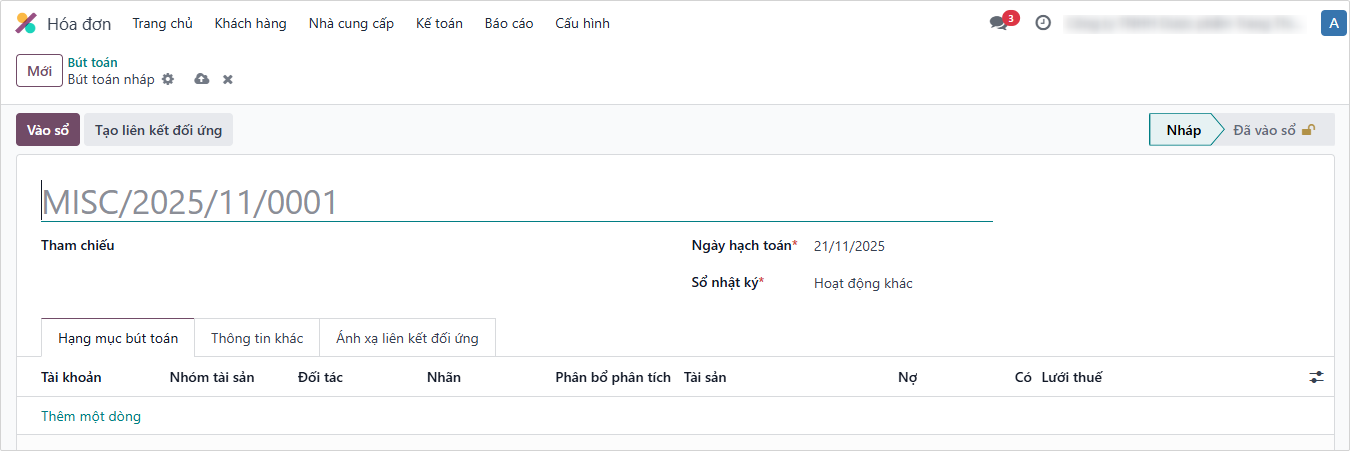Click the Tạo liên kết đối ứng button

(158, 130)
